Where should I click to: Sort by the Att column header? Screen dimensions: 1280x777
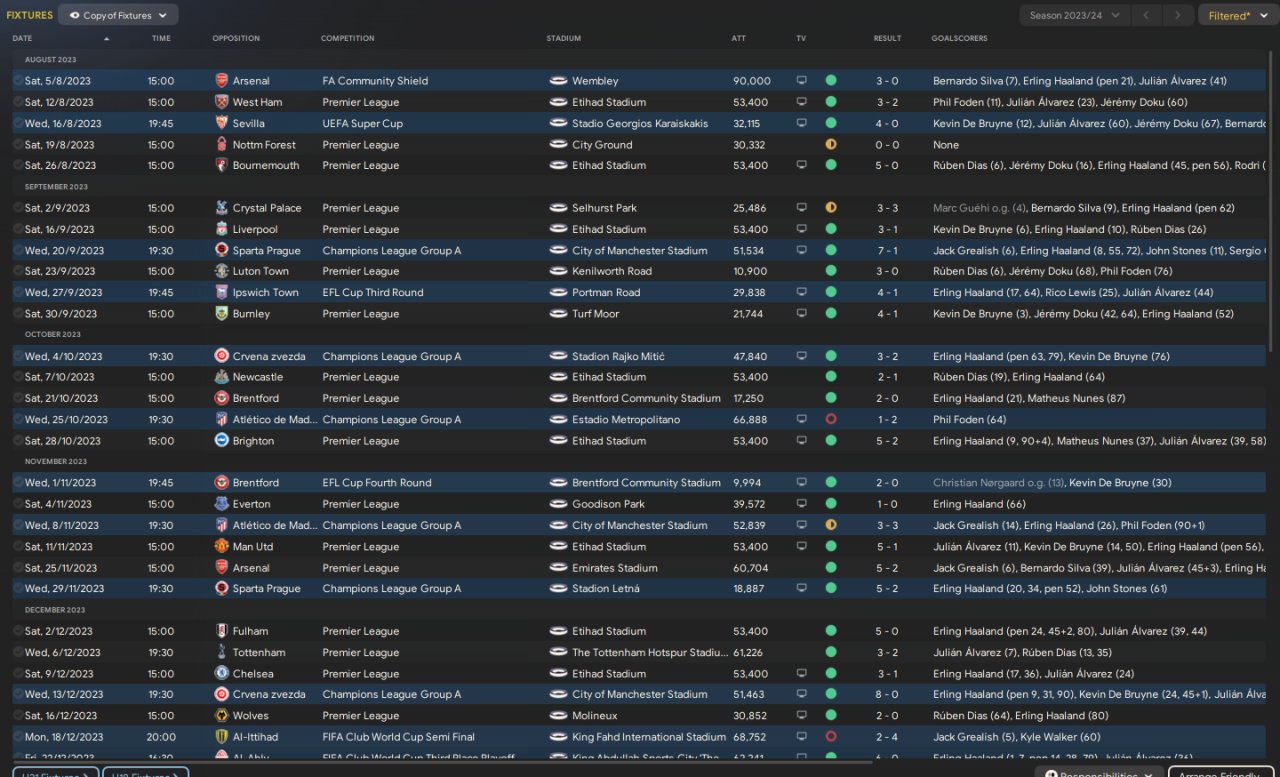[739, 38]
